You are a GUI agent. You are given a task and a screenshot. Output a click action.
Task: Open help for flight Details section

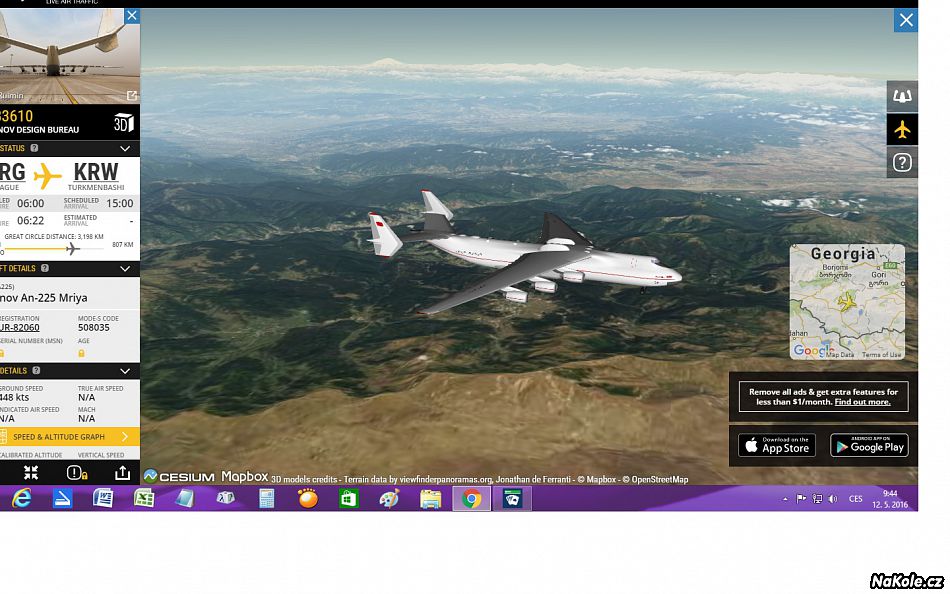point(36,370)
